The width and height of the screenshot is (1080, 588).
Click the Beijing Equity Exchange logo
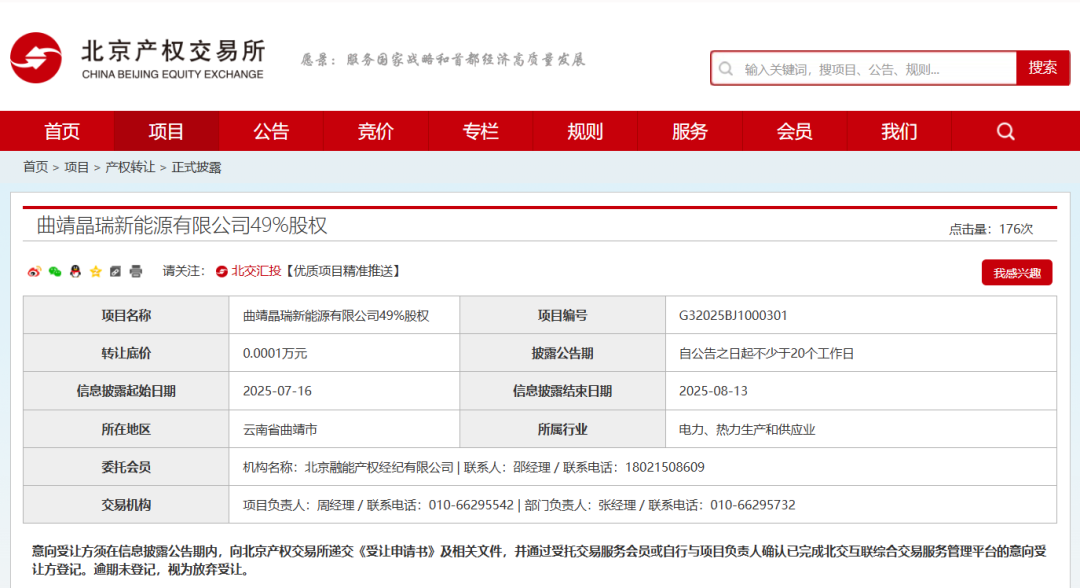tap(137, 58)
